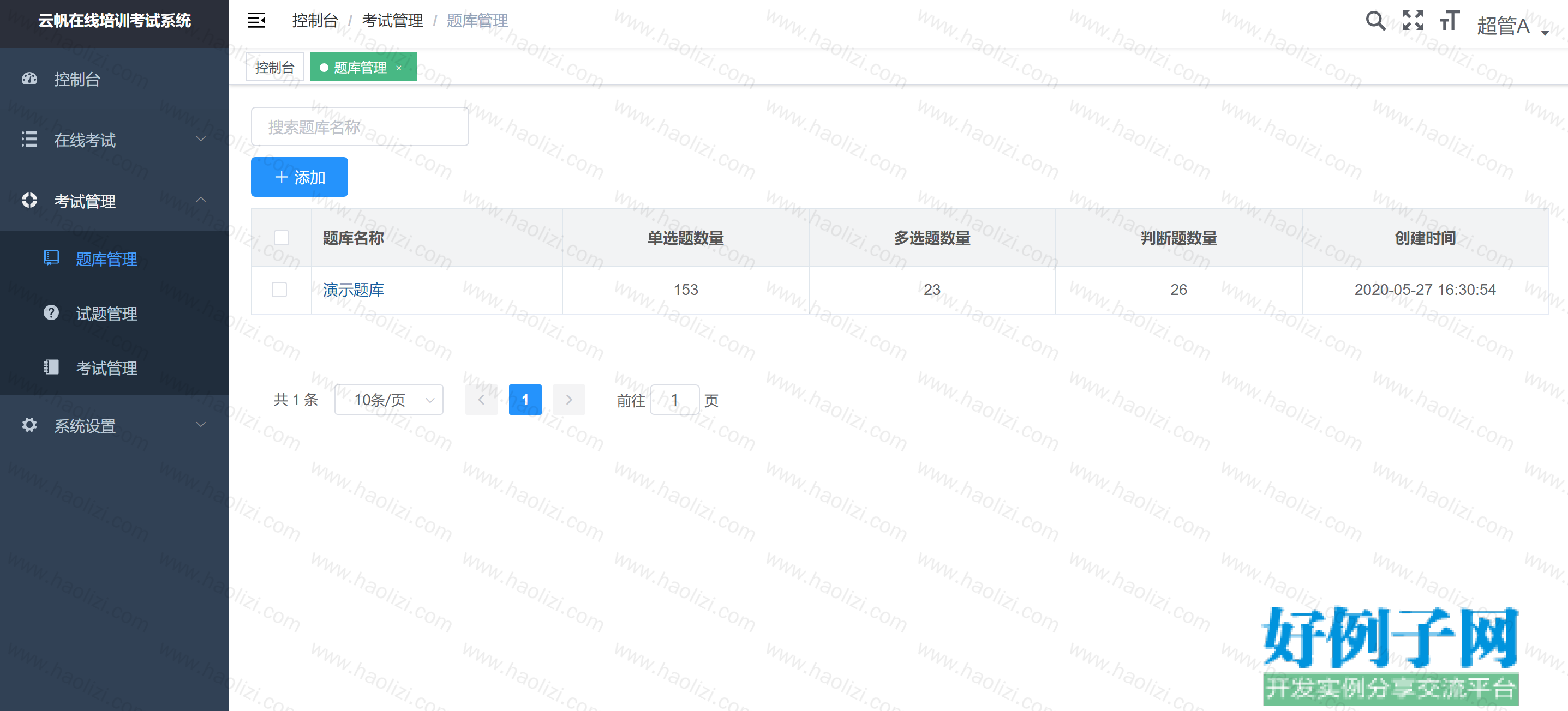Click the cell value 23
The height and width of the screenshot is (711, 1568).
coord(932,290)
